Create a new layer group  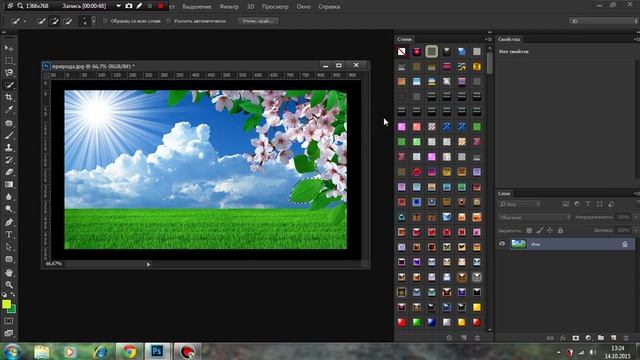(x=601, y=338)
